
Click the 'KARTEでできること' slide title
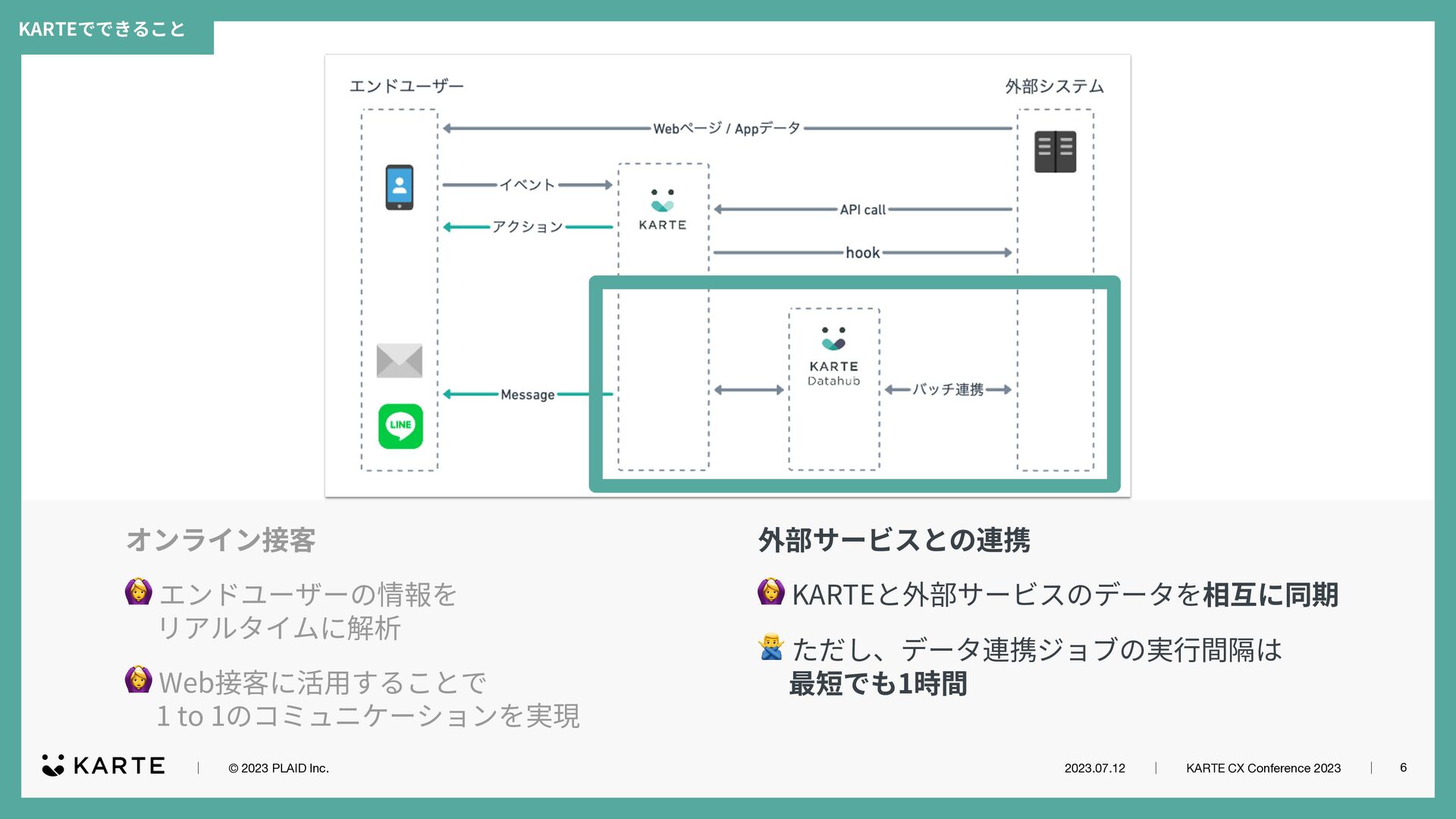(x=102, y=29)
